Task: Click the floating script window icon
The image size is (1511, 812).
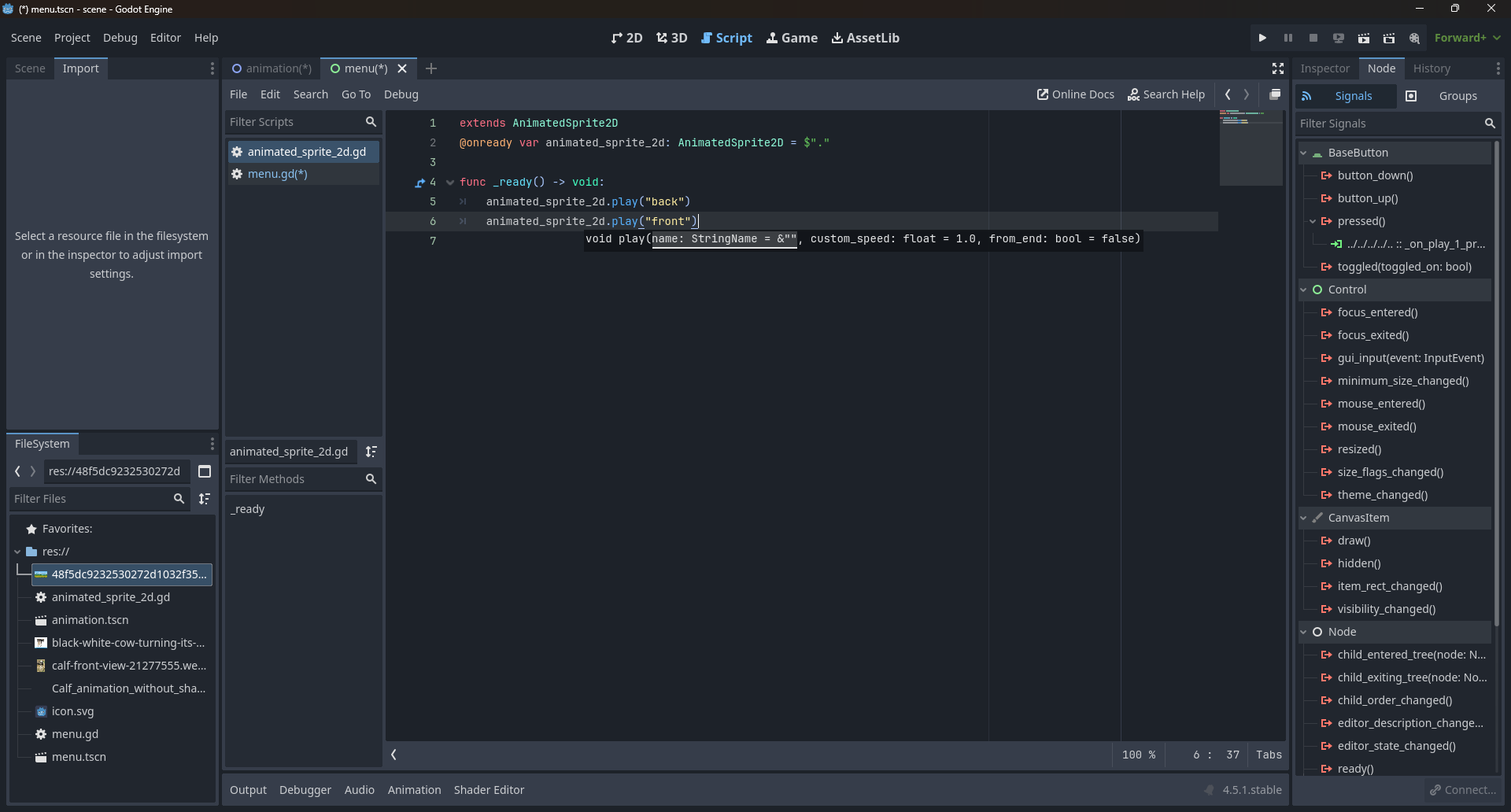Action: pyautogui.click(x=1275, y=94)
